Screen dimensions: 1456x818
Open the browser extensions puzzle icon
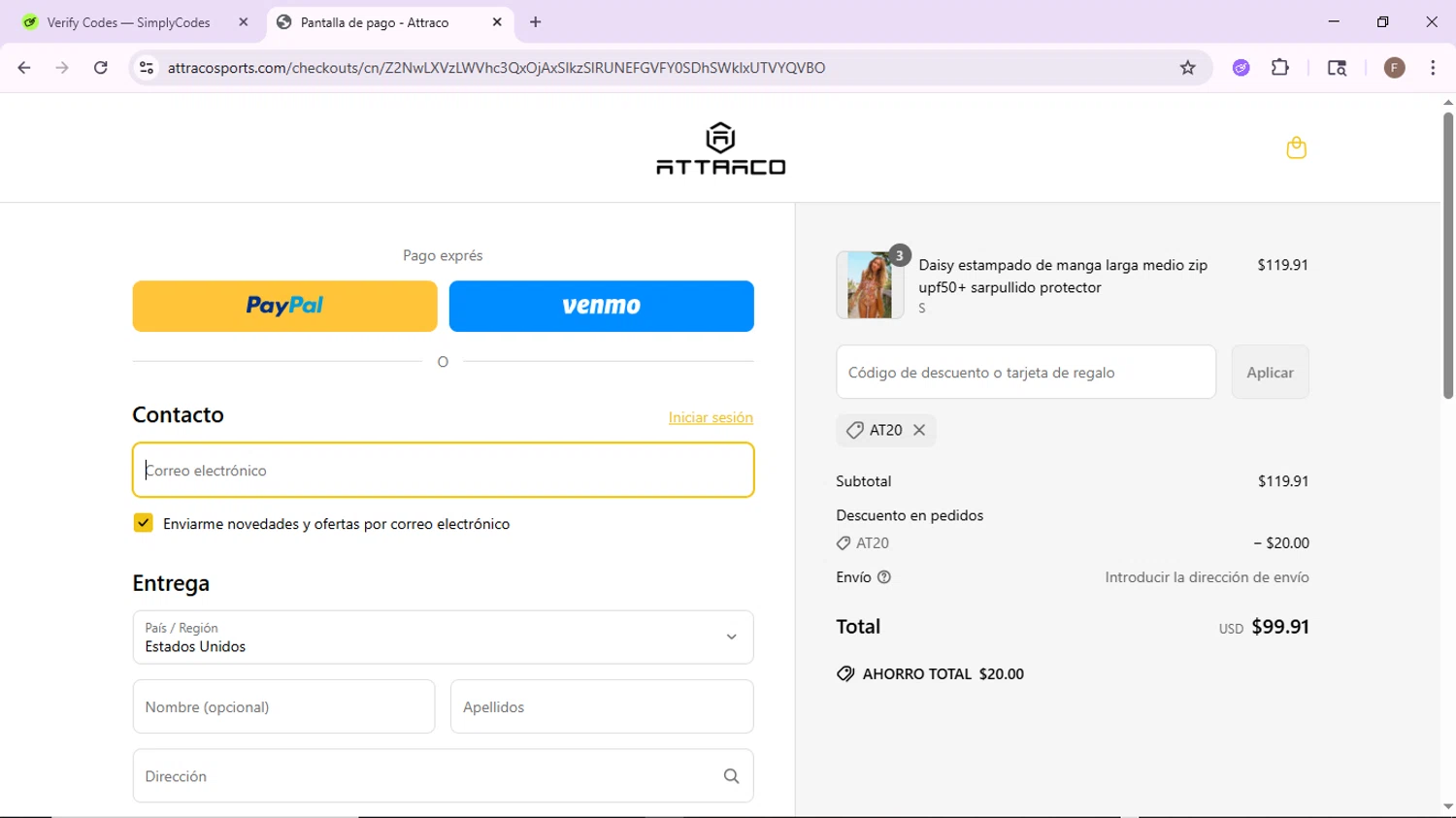1280,68
